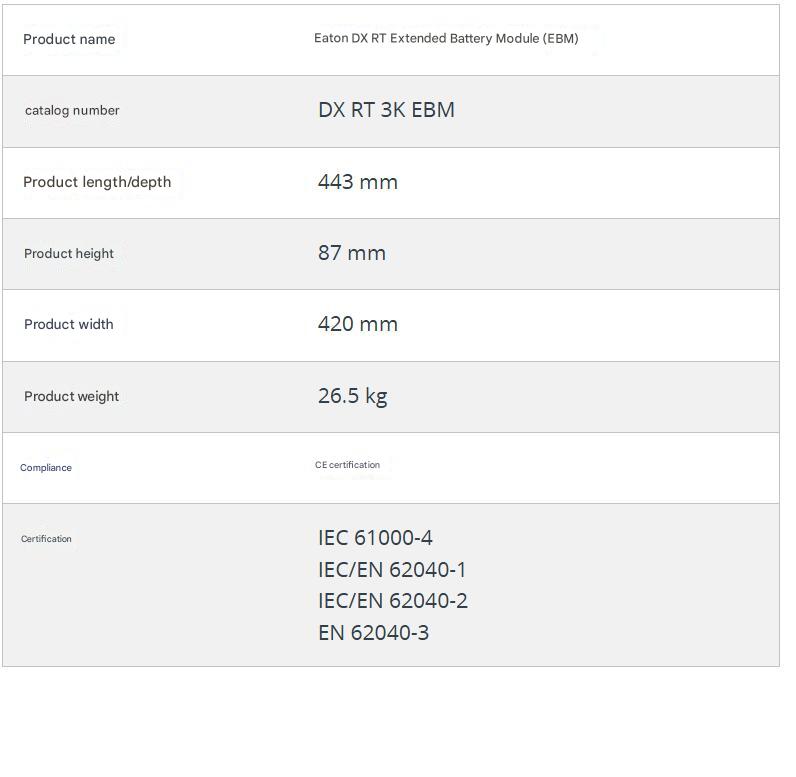This screenshot has width=796, height=777.
Task: Select the 420 mm width value
Action: pyautogui.click(x=357, y=324)
